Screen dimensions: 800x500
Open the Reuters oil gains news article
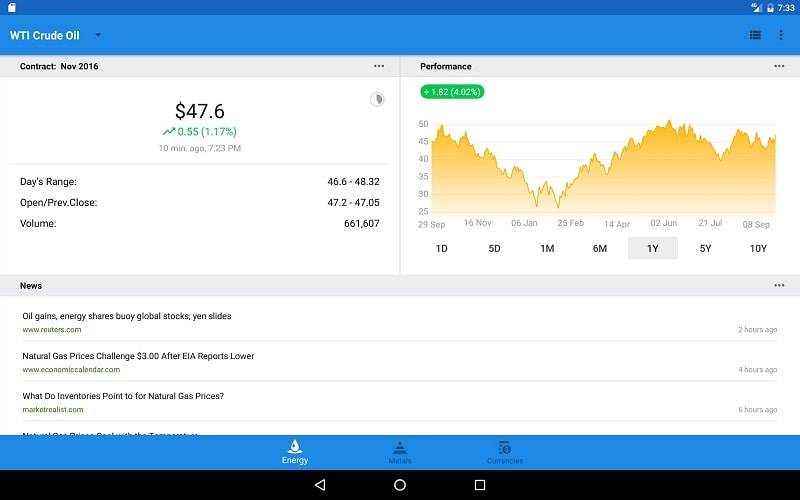point(127,316)
